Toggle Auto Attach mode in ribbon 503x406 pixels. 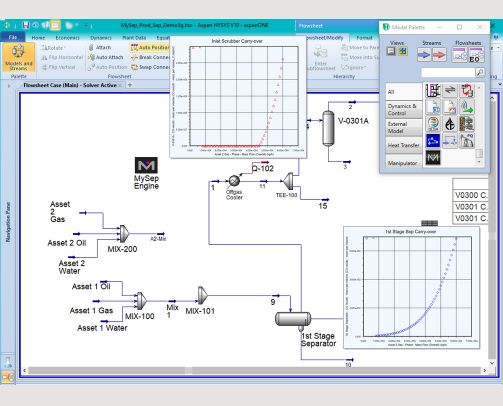106,57
